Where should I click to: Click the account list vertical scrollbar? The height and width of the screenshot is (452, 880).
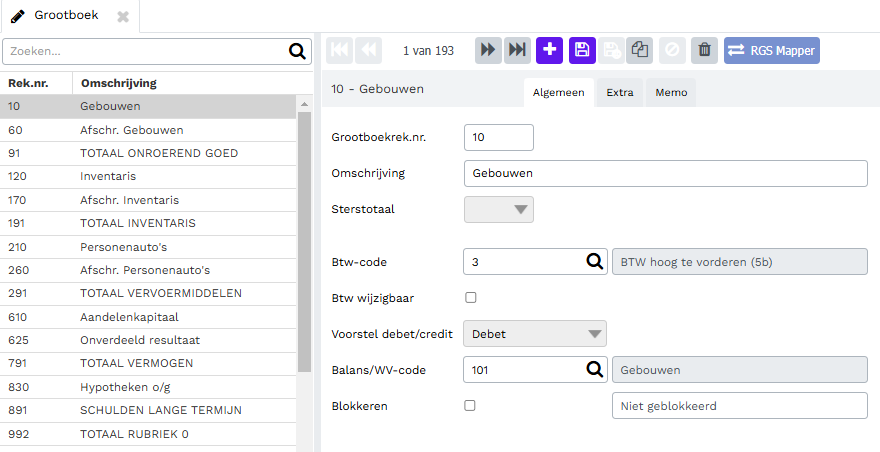pyautogui.click(x=304, y=241)
